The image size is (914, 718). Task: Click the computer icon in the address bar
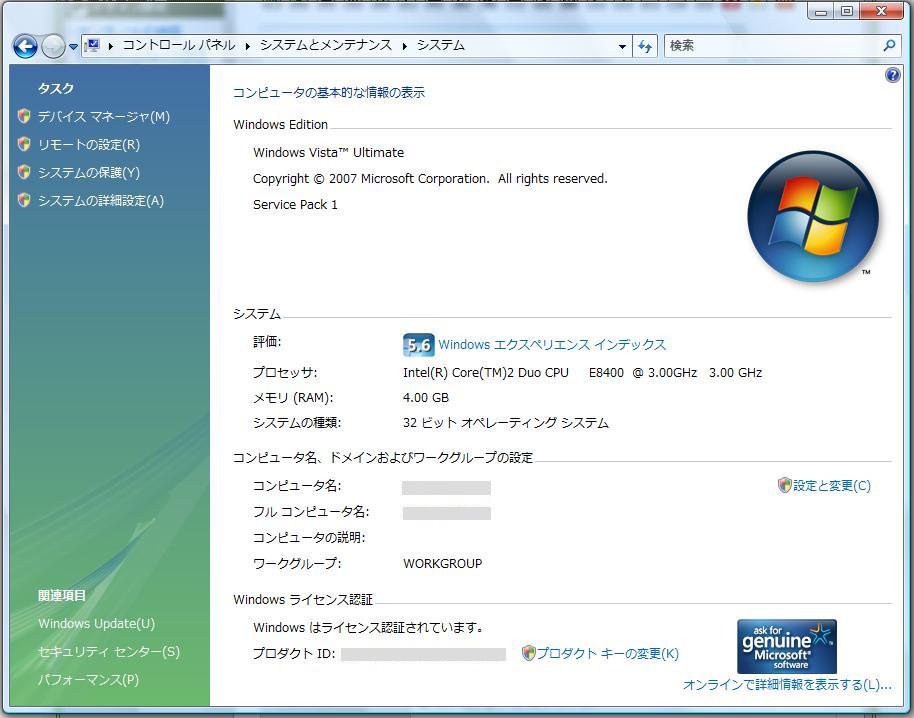pos(92,45)
